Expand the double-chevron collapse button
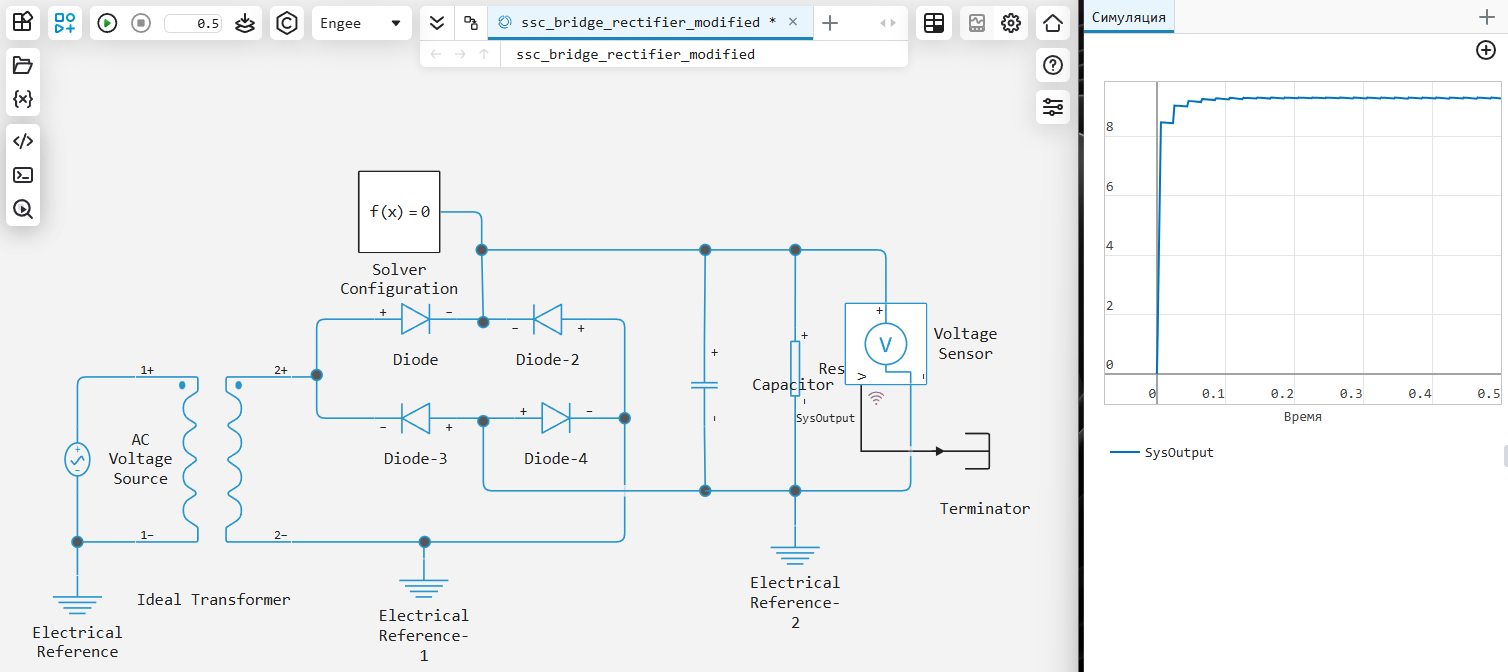 (436, 23)
